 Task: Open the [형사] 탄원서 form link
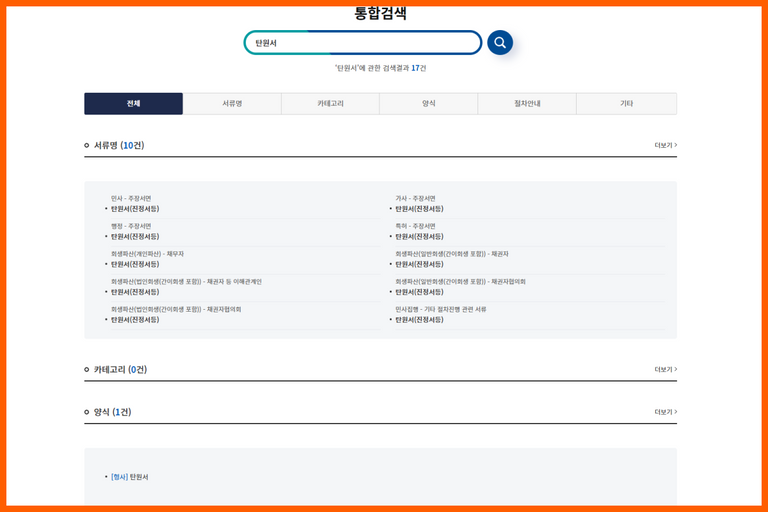click(129, 477)
